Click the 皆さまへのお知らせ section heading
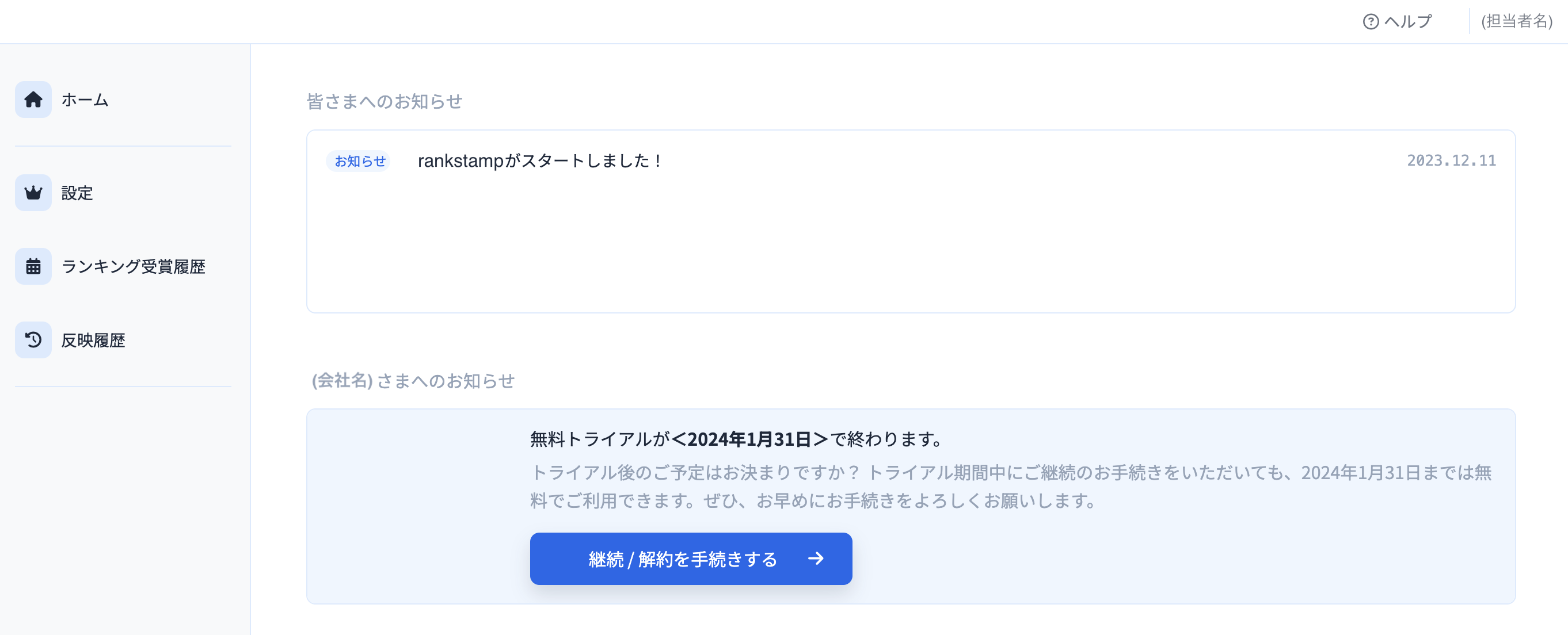 pos(384,102)
